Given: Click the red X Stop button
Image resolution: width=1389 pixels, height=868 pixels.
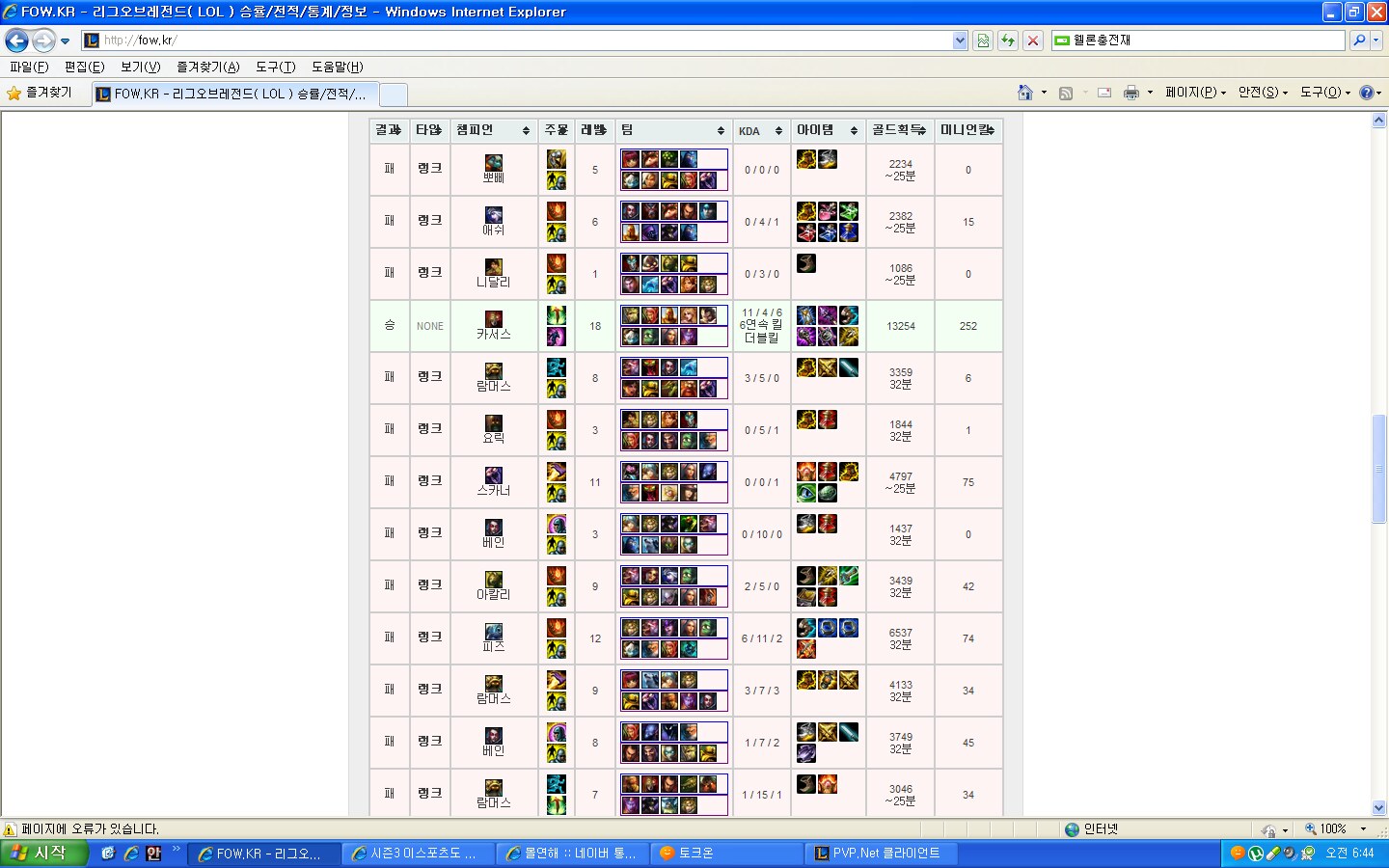Looking at the screenshot, I should (1033, 41).
